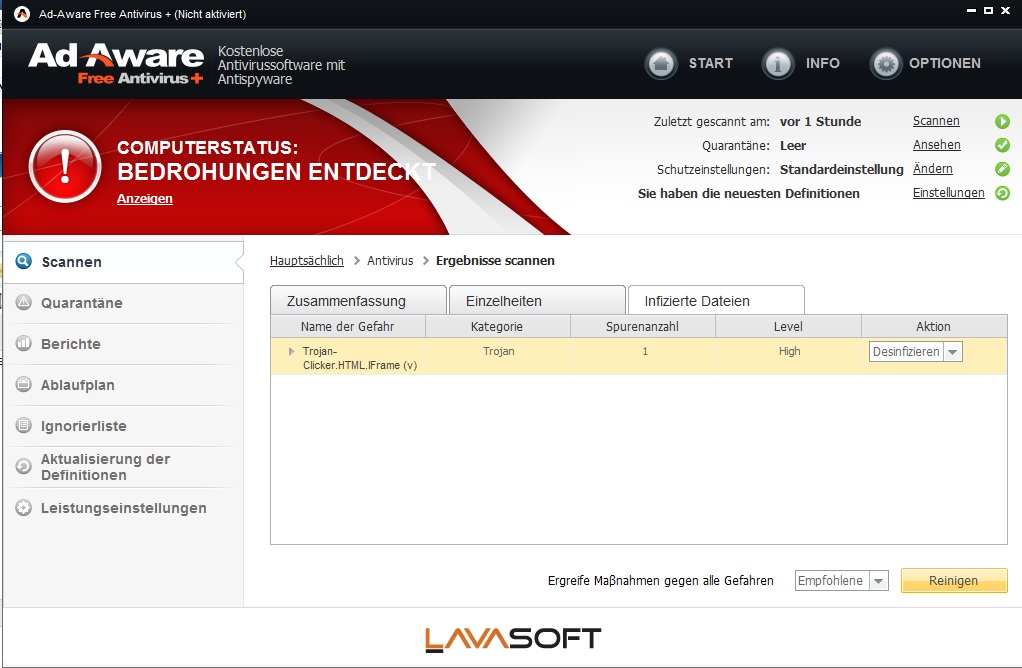Click the Ändern protection settings link
Image resolution: width=1022 pixels, height=668 pixels.
933,169
